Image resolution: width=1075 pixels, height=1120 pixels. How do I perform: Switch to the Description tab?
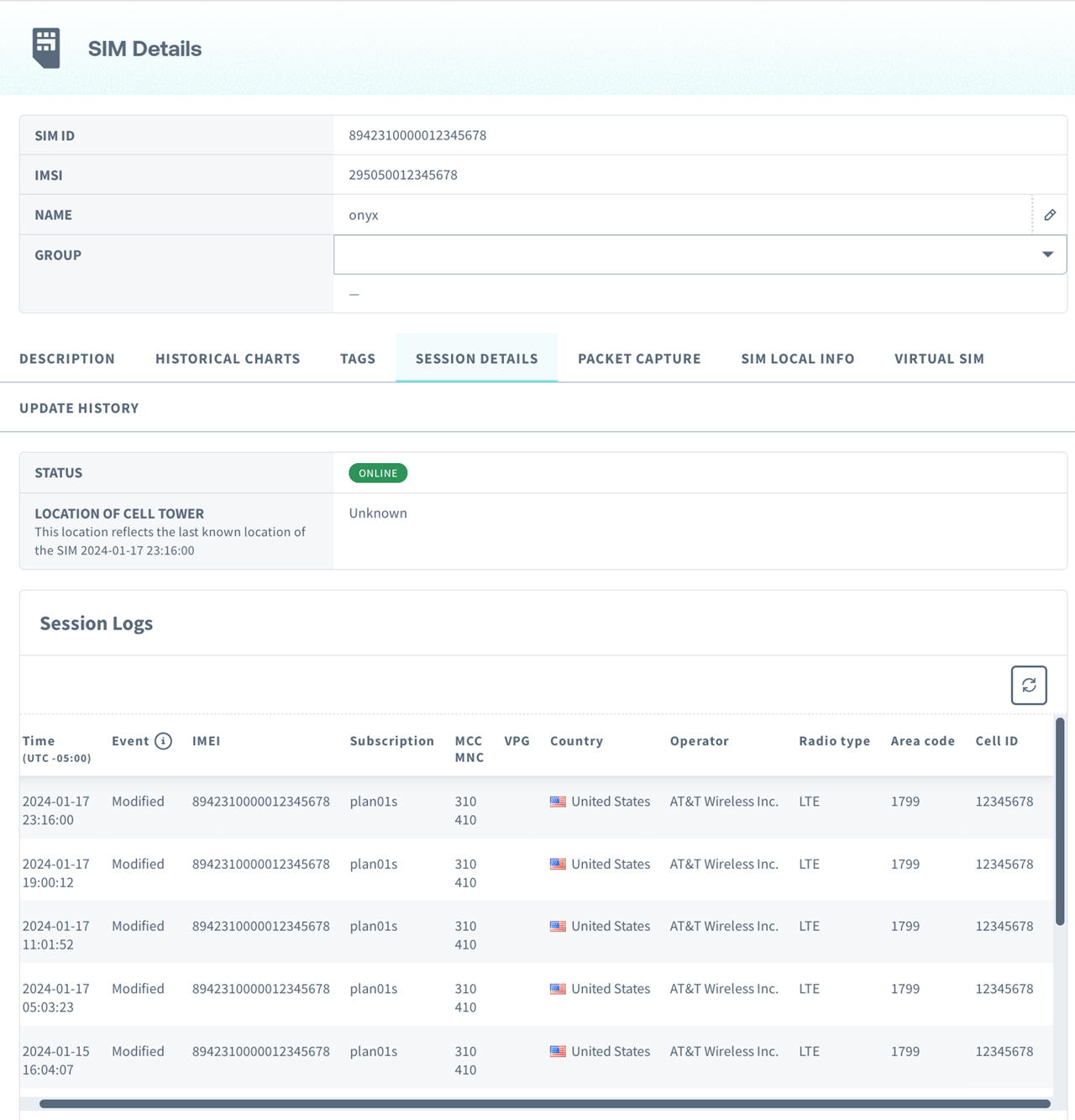(x=67, y=359)
